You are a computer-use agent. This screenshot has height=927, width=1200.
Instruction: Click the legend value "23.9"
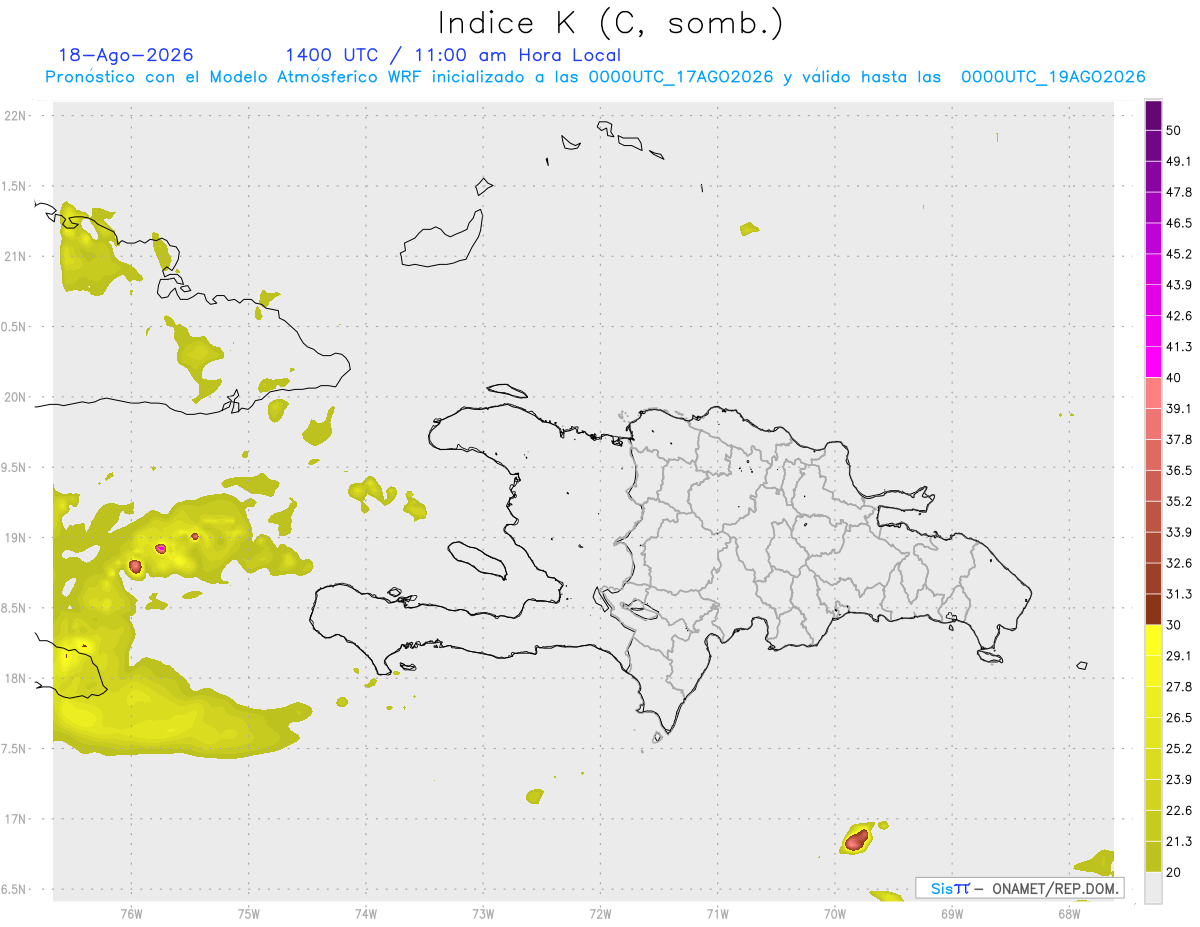pyautogui.click(x=1179, y=779)
